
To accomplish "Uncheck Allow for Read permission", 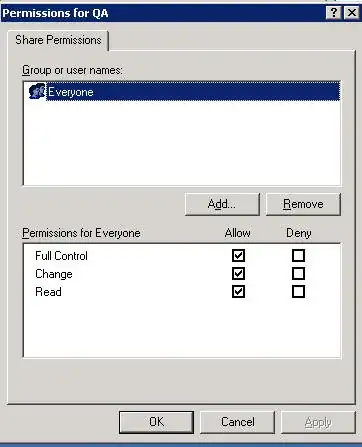I will [238, 292].
